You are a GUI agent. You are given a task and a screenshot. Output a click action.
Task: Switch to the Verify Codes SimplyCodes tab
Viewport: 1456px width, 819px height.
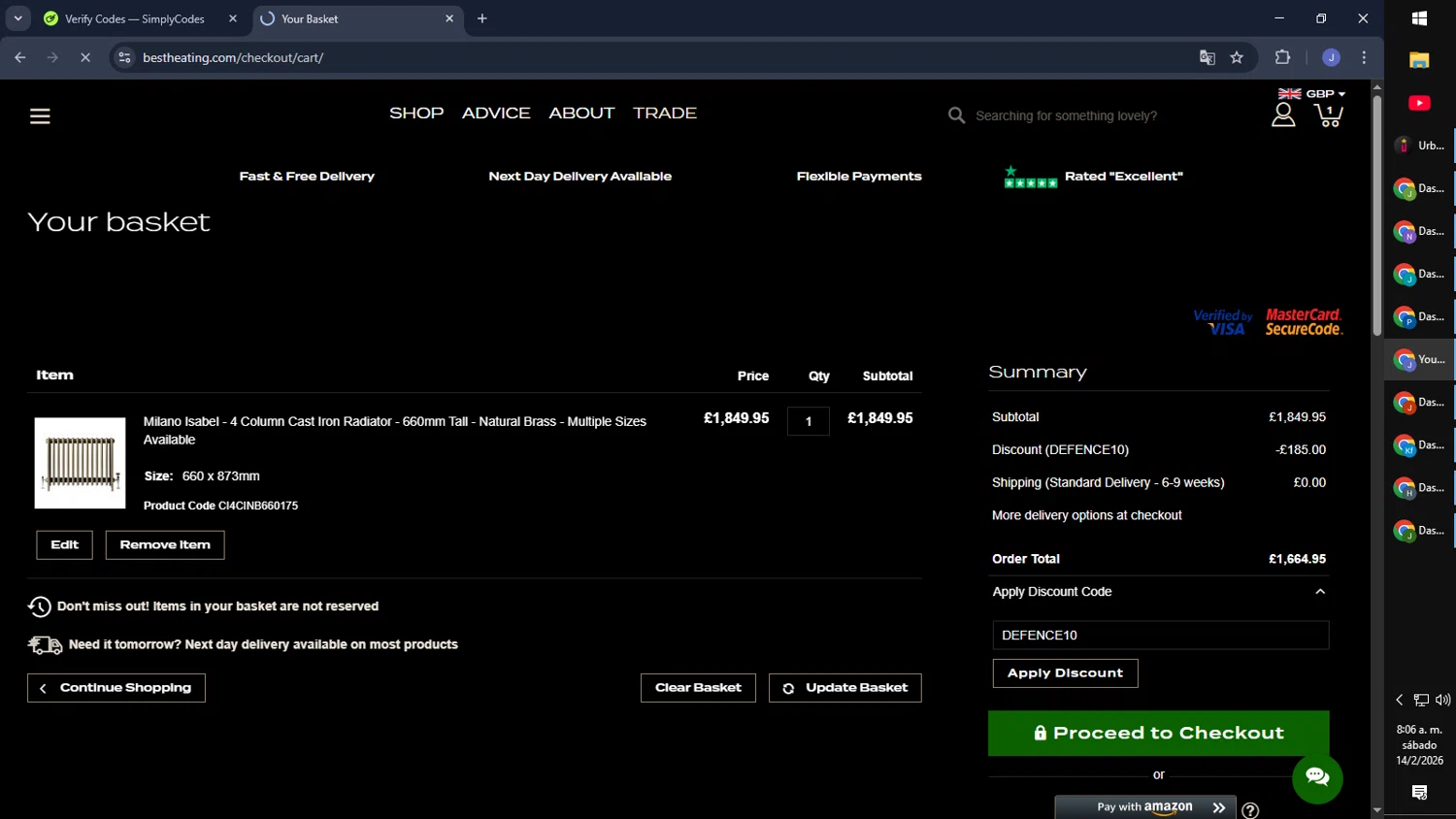click(134, 18)
